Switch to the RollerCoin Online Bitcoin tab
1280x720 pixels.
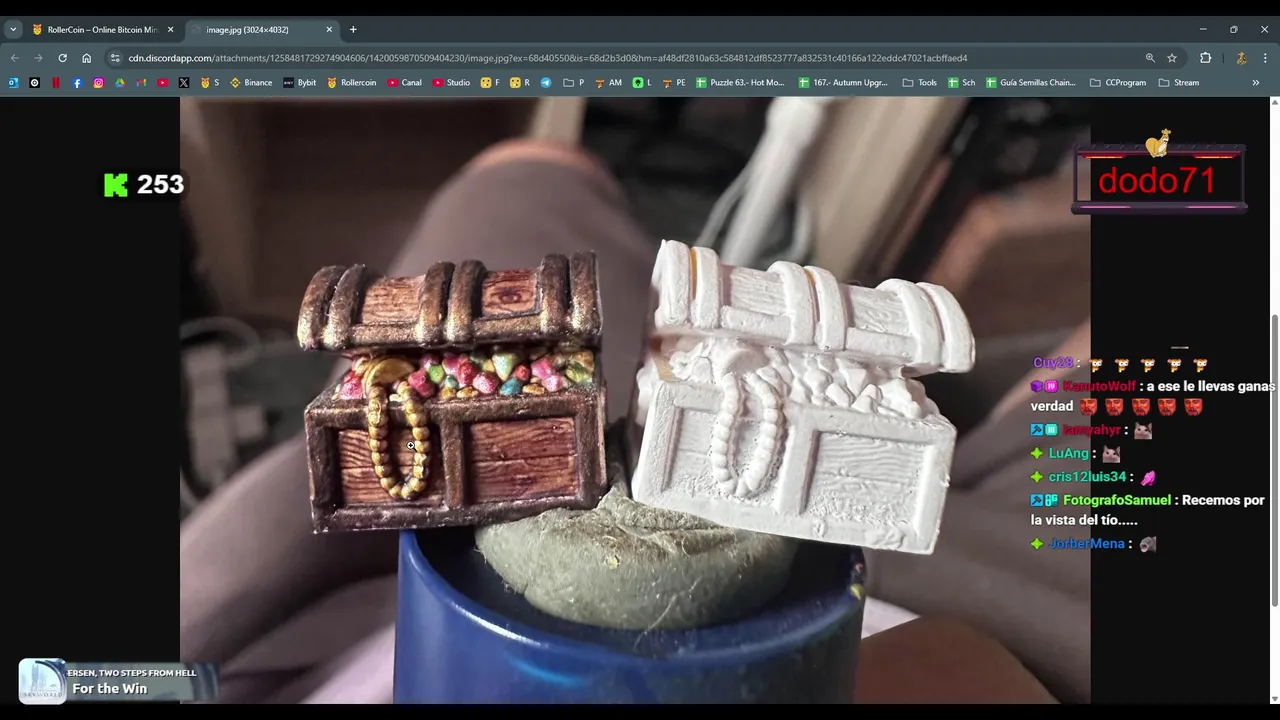[x=101, y=30]
